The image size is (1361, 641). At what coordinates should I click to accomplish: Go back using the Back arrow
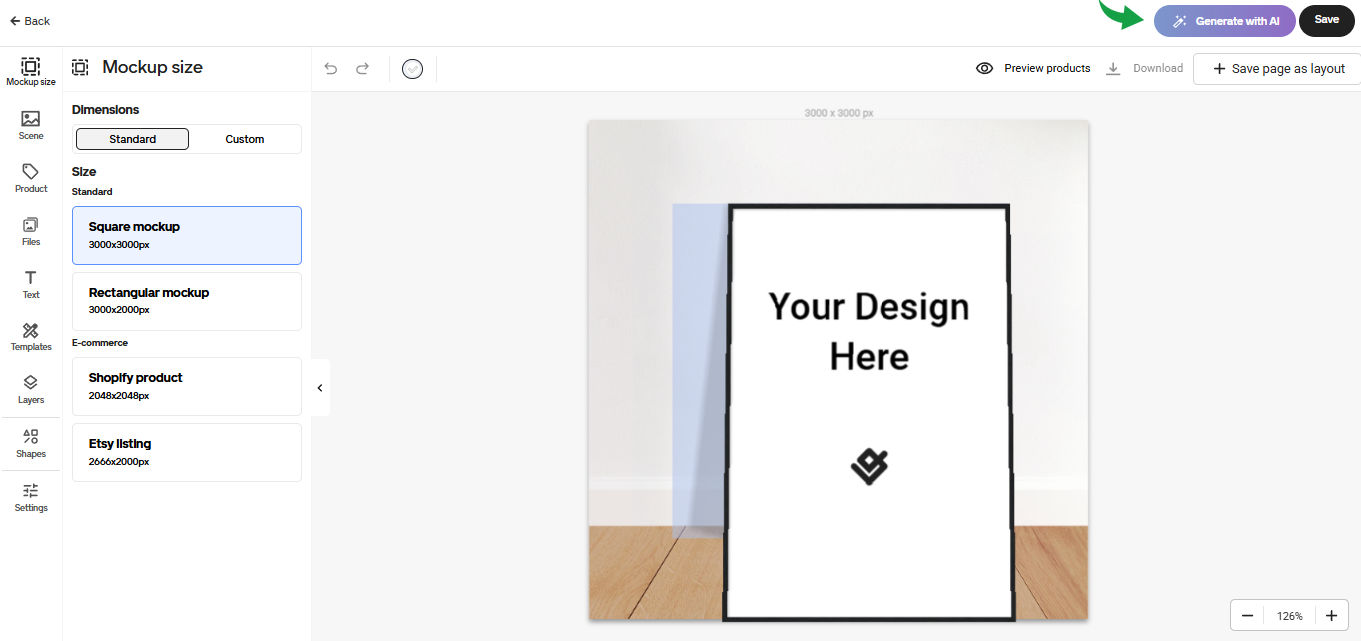(x=30, y=21)
